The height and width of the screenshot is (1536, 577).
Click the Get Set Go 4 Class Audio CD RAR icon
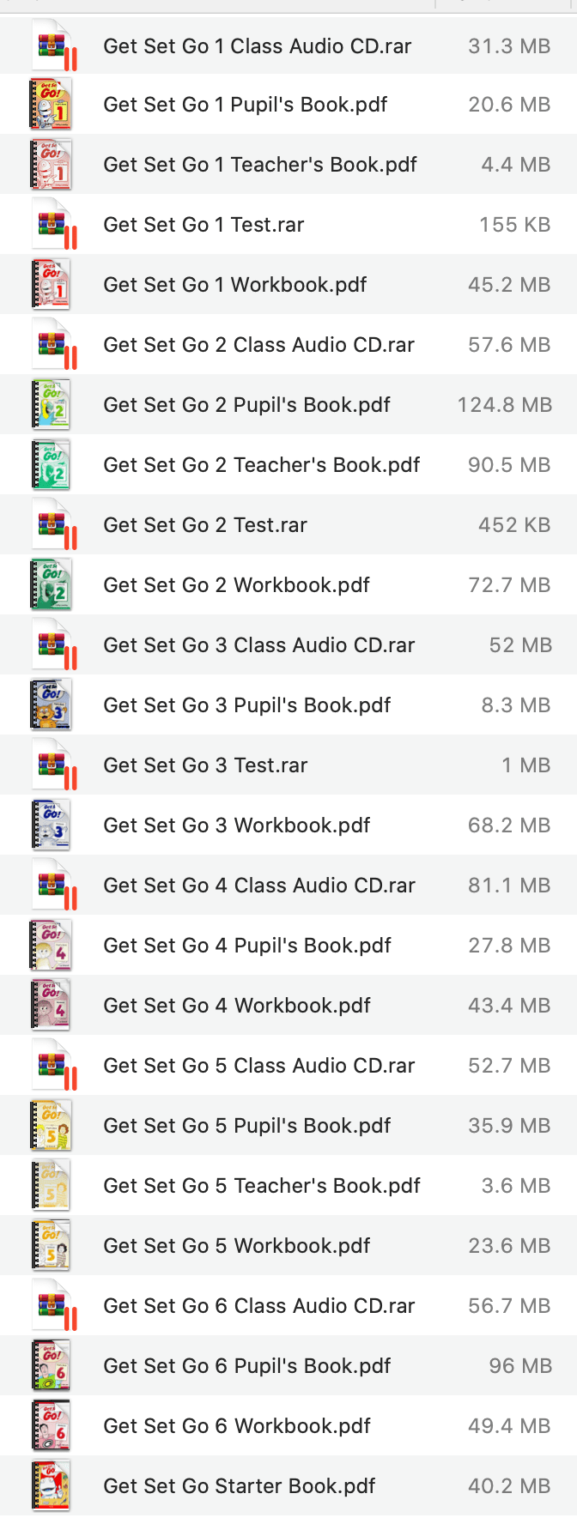coord(52,885)
